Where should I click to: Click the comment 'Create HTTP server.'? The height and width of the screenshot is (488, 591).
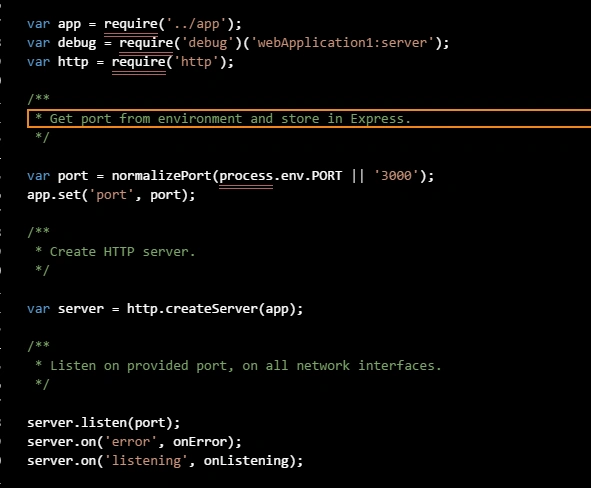click(122, 252)
